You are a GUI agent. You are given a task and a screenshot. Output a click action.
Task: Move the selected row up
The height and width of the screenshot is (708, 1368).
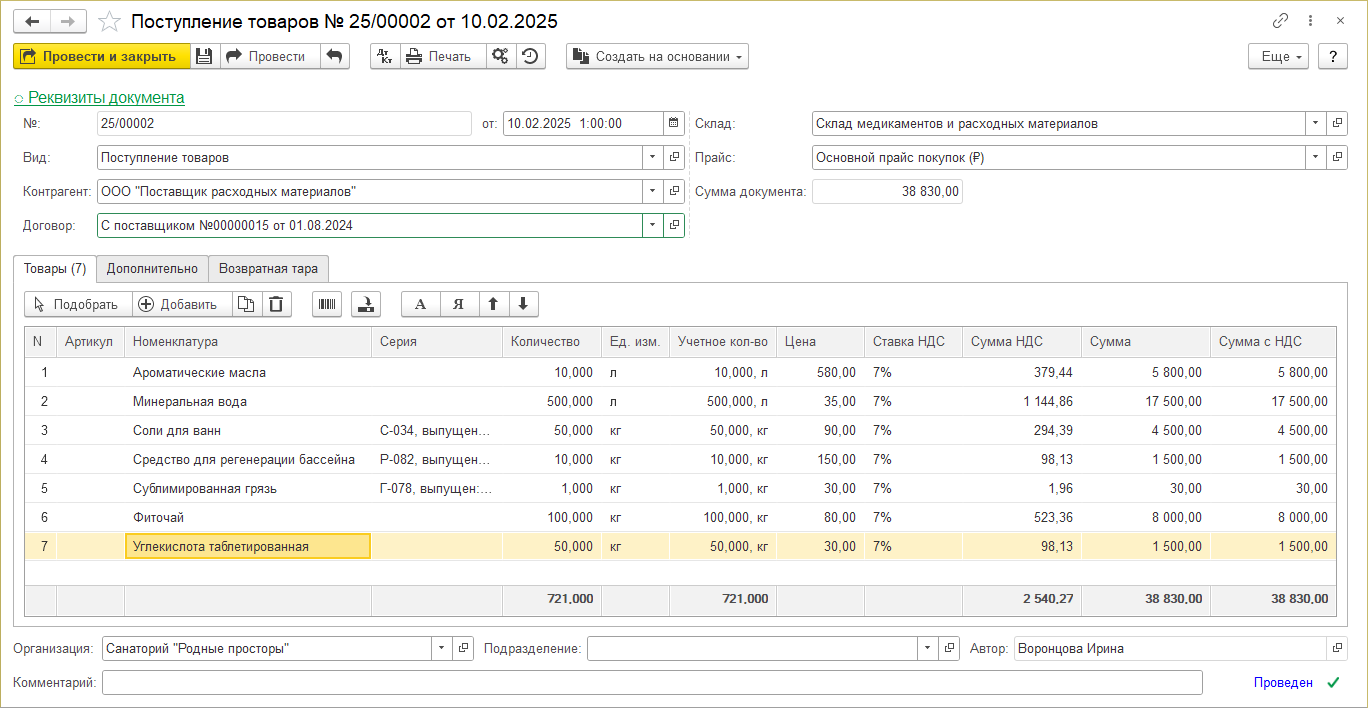493,305
